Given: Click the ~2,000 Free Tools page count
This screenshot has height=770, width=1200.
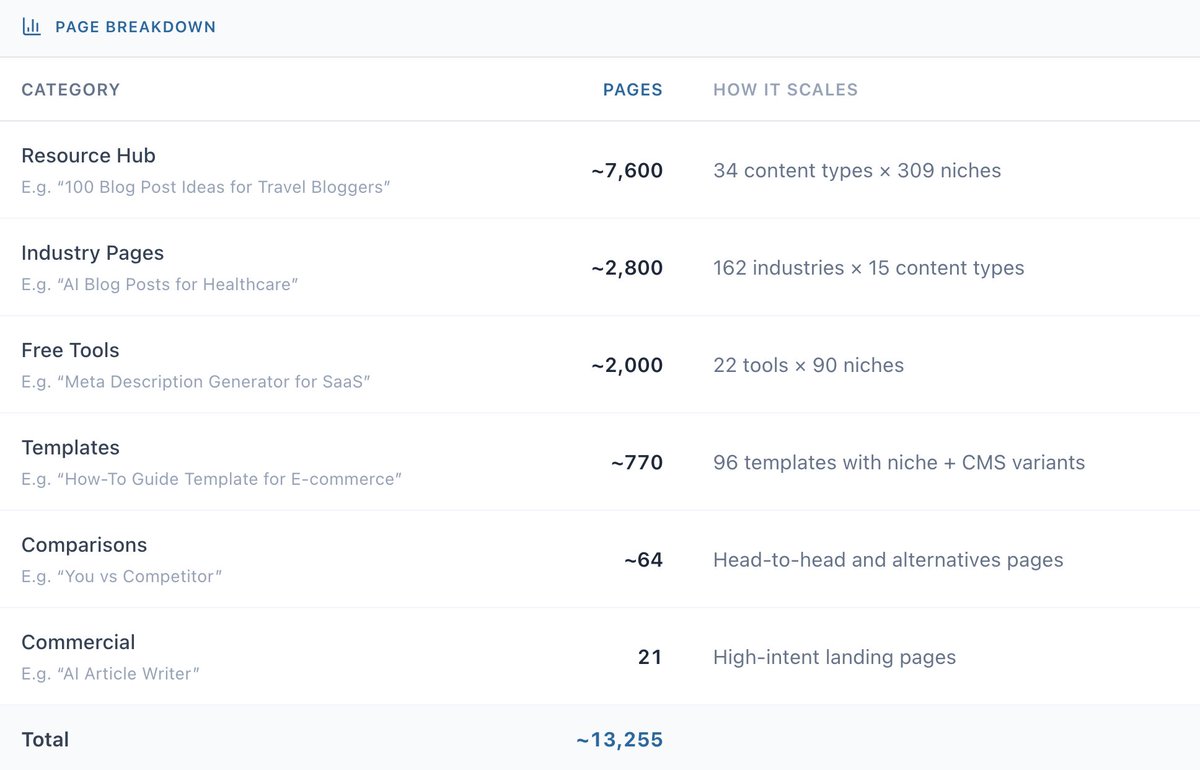Looking at the screenshot, I should pyautogui.click(x=627, y=365).
